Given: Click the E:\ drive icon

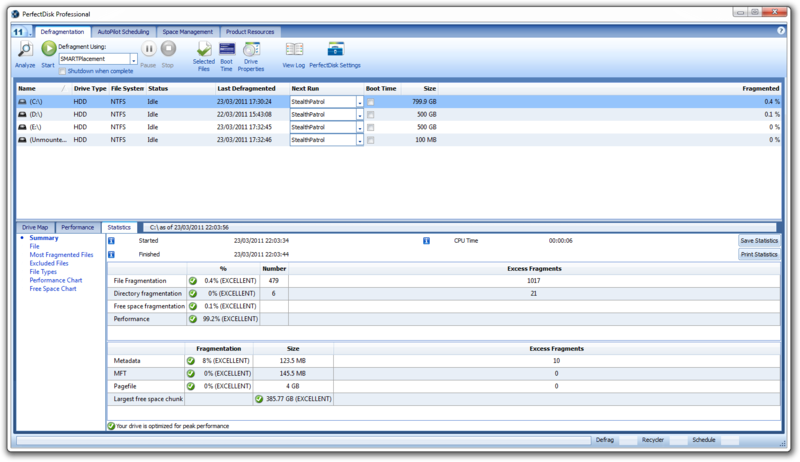Looking at the screenshot, I should [22, 127].
